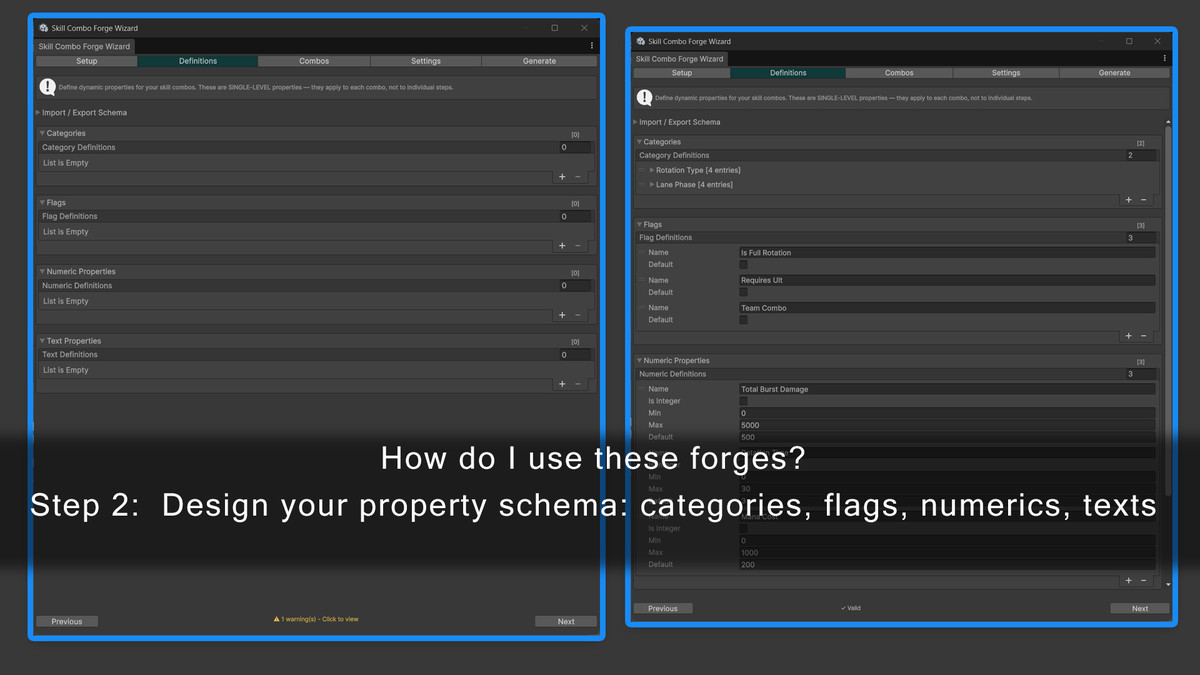Remove a Category Definition in left window
1200x675 pixels.
(578, 177)
